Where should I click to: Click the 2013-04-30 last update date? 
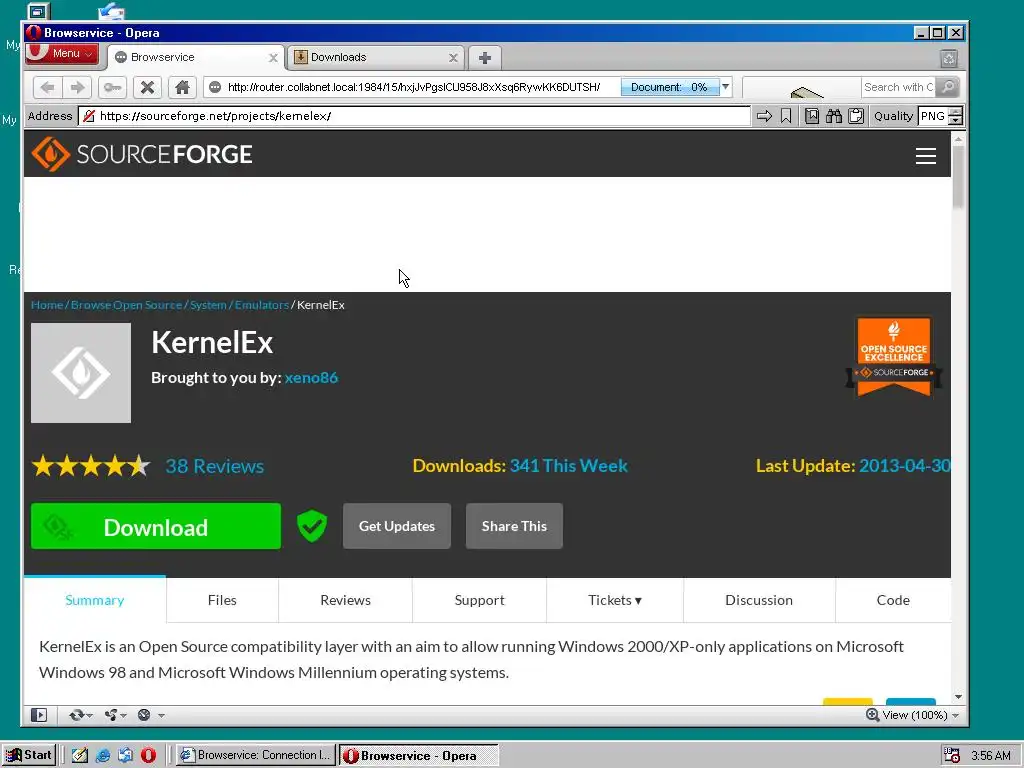click(x=904, y=466)
